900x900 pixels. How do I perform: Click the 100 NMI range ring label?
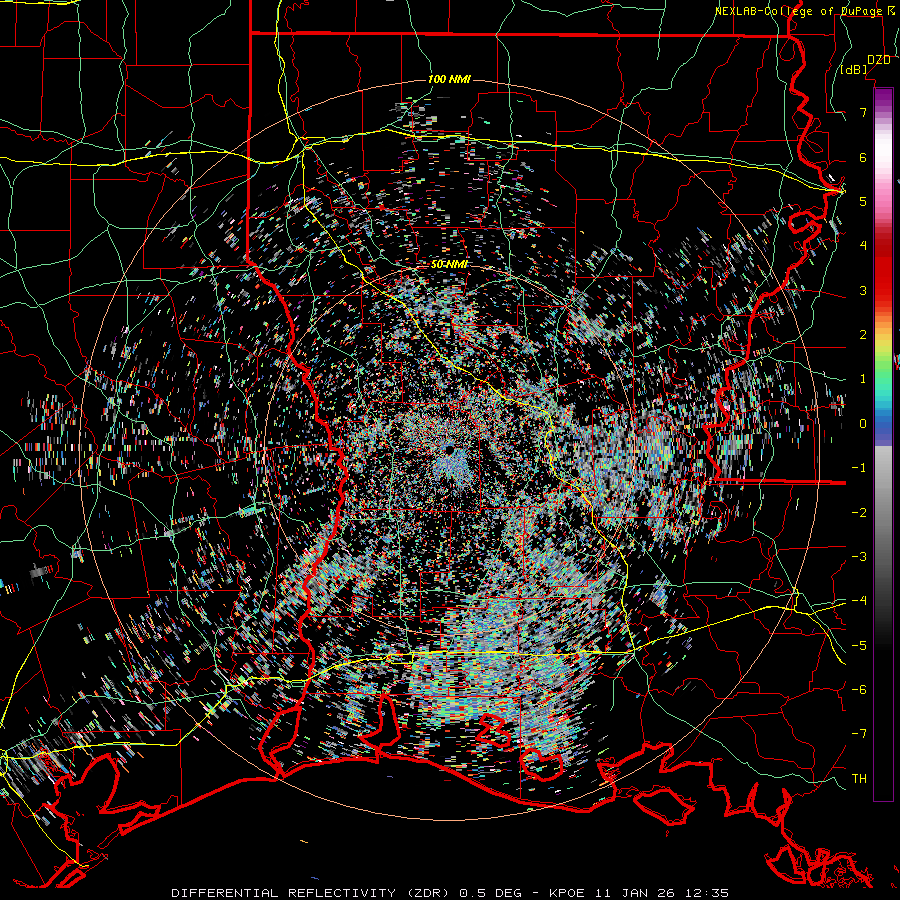coord(449,79)
